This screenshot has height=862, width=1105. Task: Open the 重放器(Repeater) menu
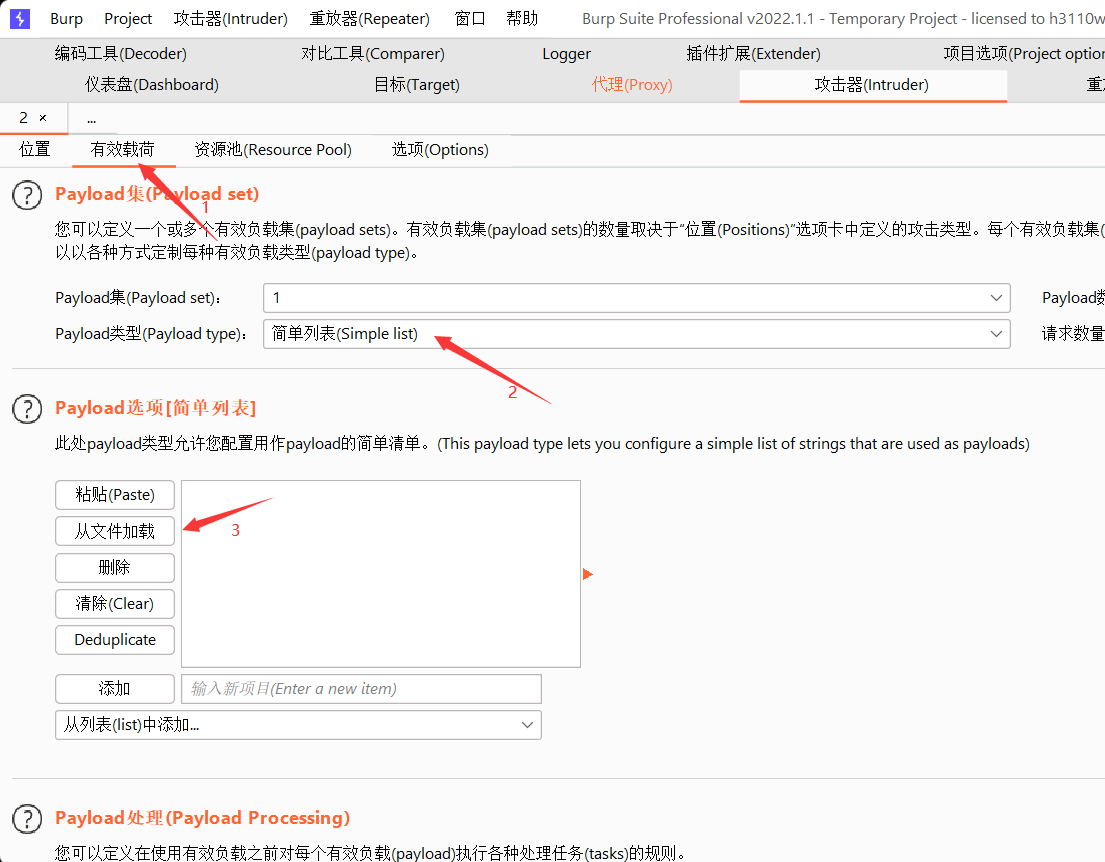point(369,19)
